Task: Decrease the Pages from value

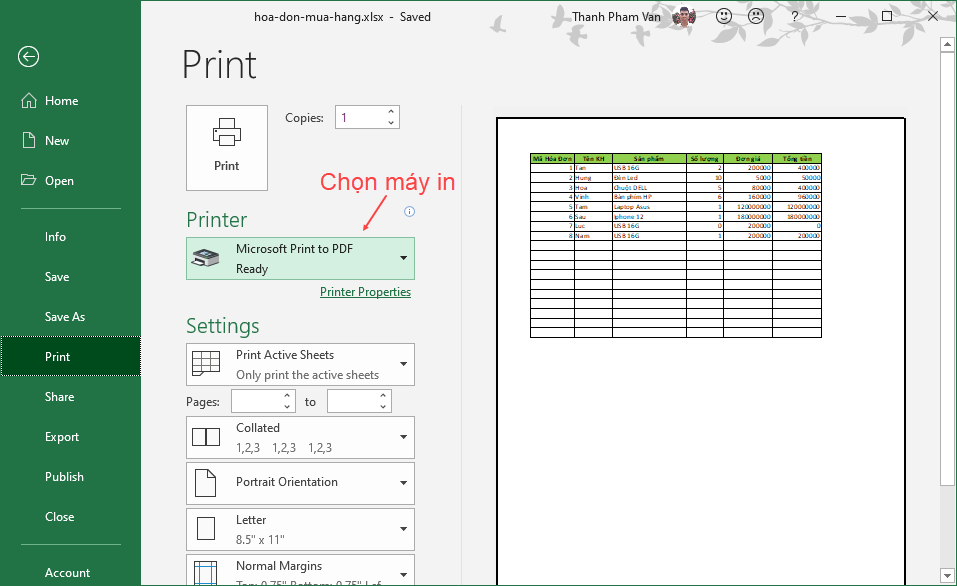Action: 287,407
